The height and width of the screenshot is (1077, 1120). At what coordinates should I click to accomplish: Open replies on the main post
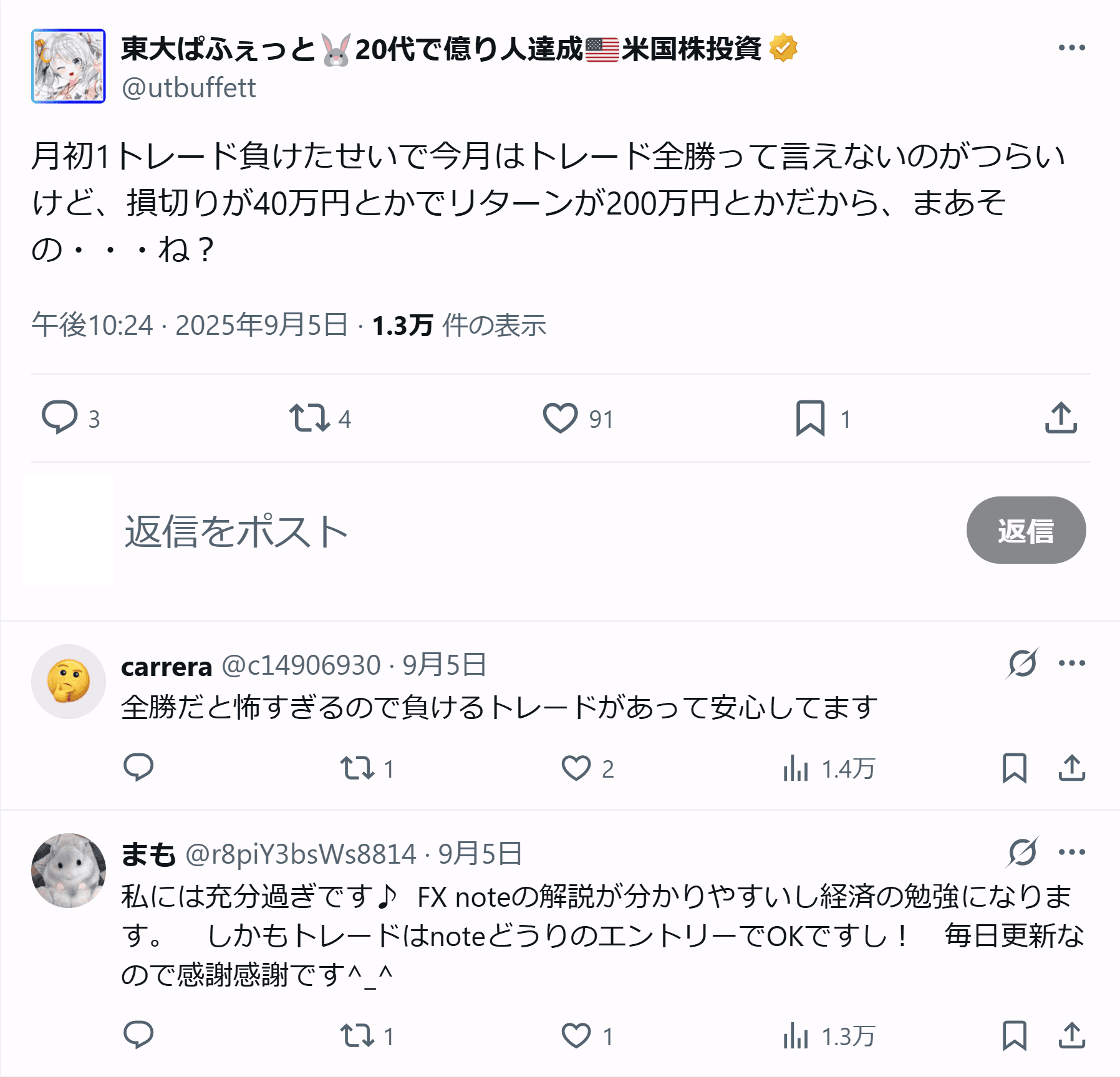point(59,418)
